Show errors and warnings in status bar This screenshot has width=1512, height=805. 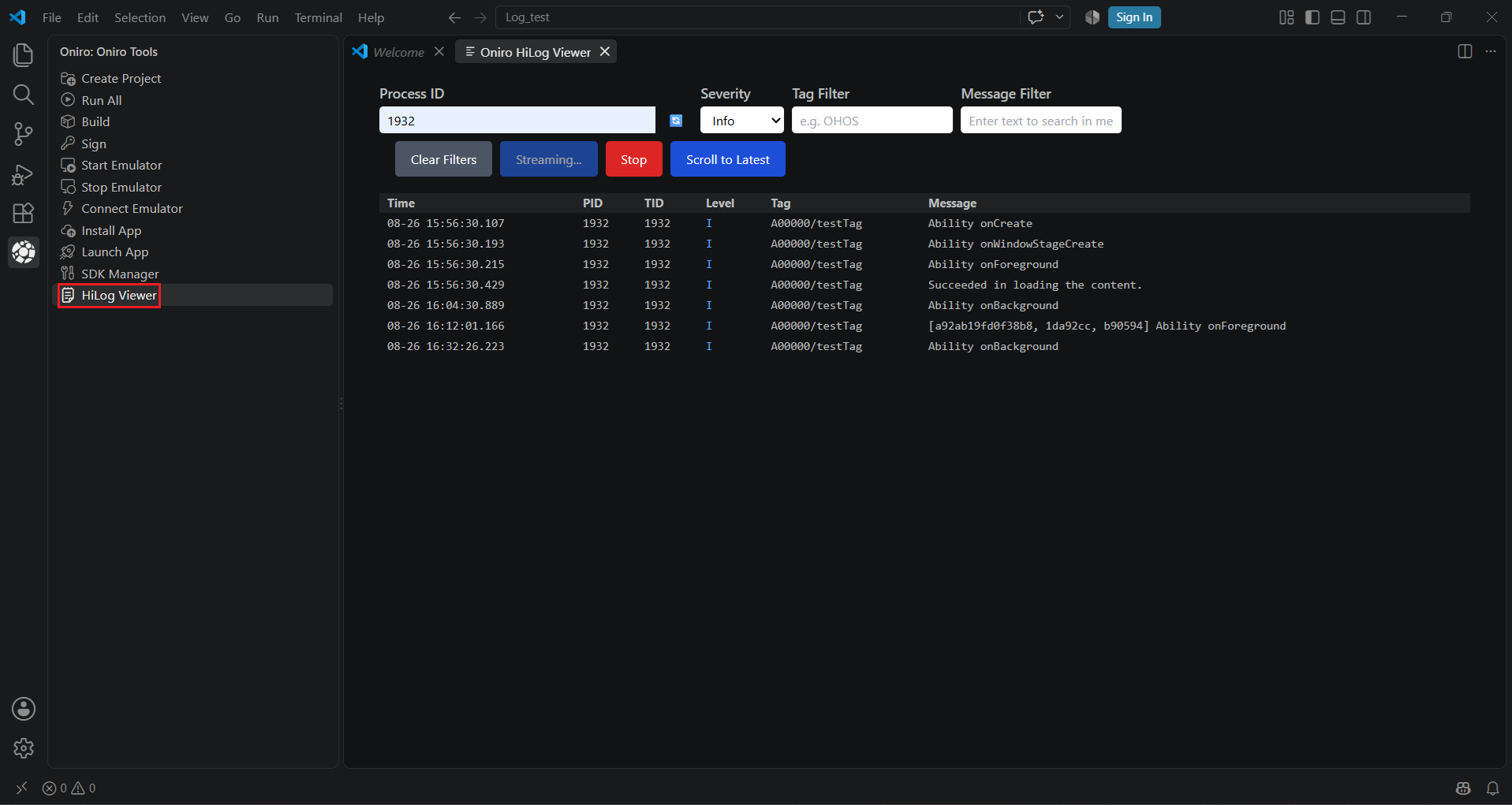(x=69, y=788)
